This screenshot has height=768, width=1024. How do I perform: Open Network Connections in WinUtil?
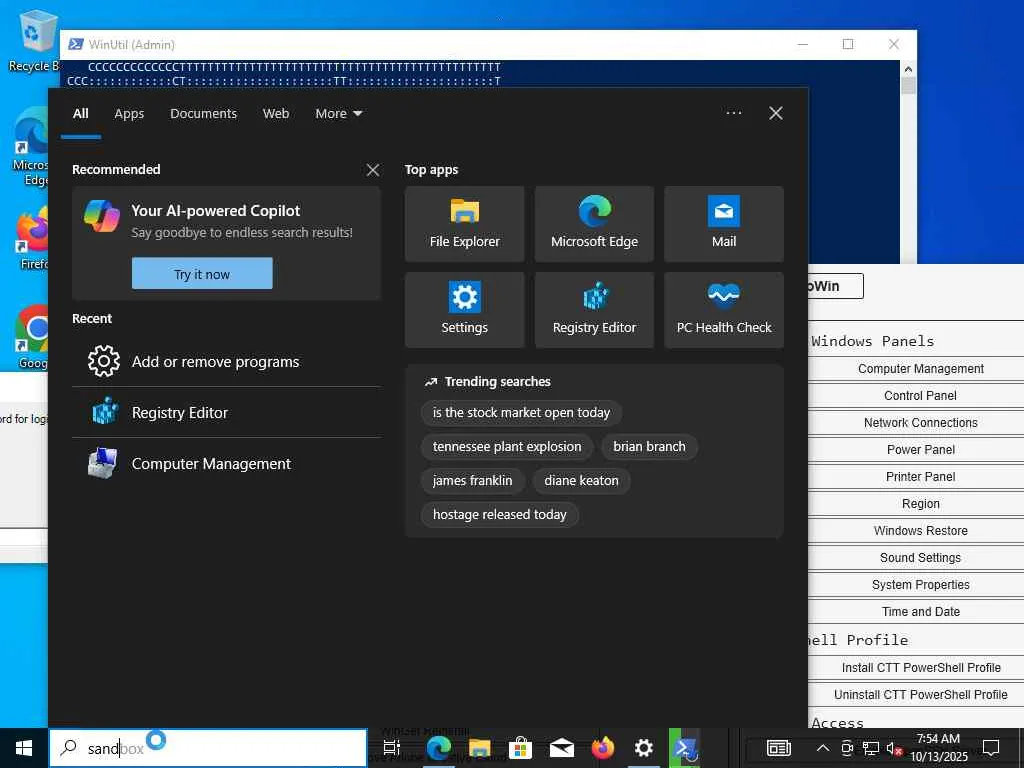point(920,423)
